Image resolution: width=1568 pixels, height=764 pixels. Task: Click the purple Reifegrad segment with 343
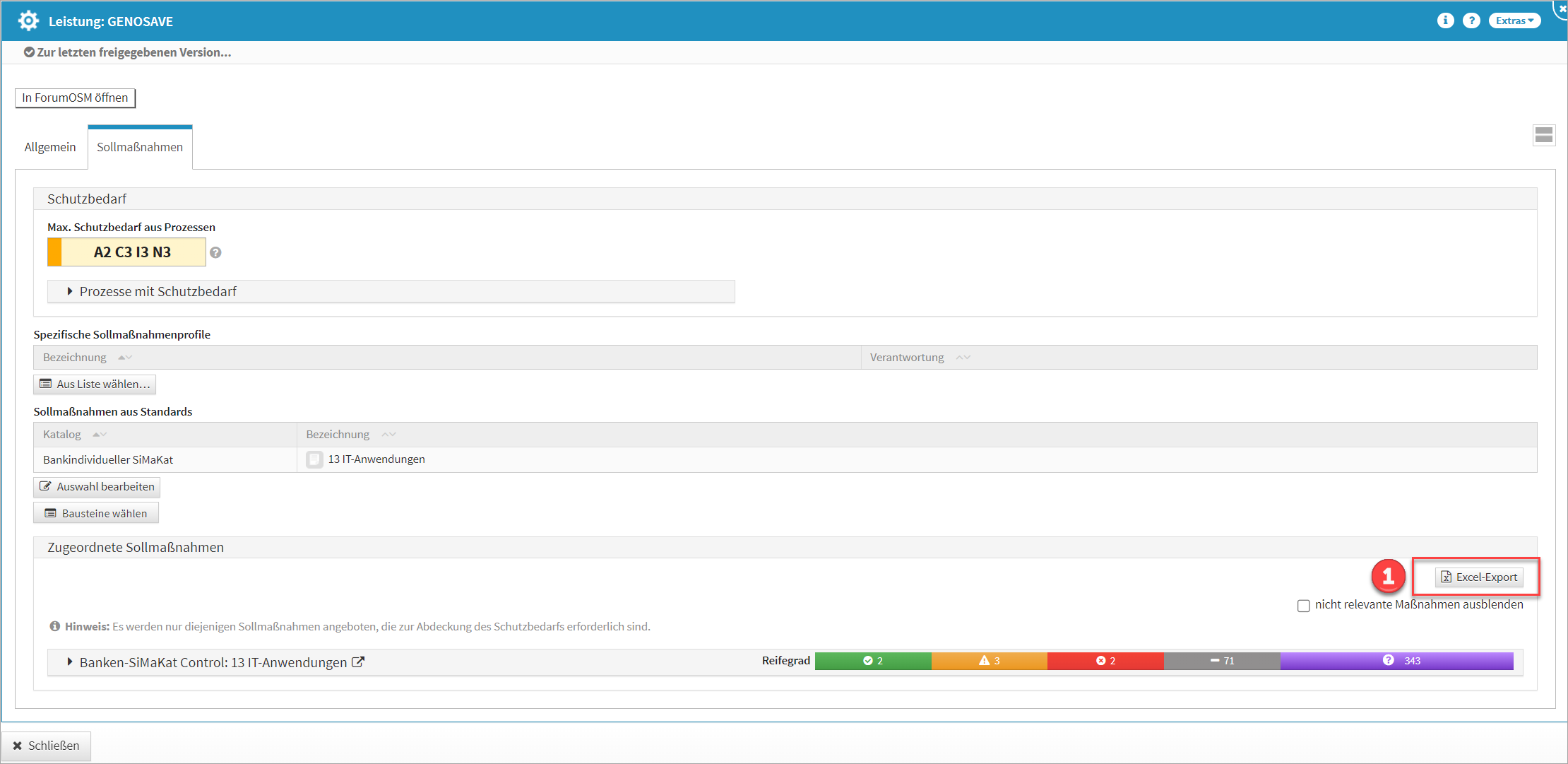pos(1396,661)
